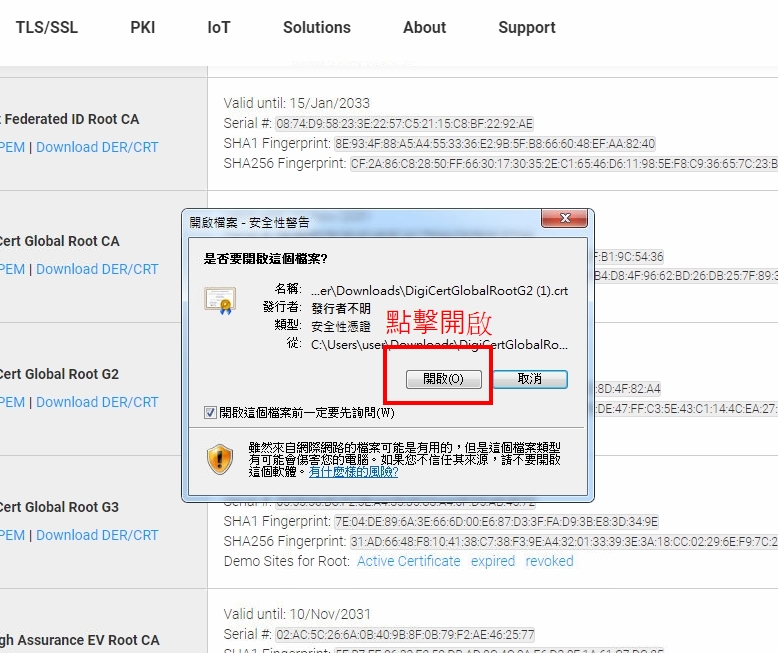
Task: Click file name DigiCertGlobalRootG2 (1).crt in dialog
Action: click(x=439, y=291)
